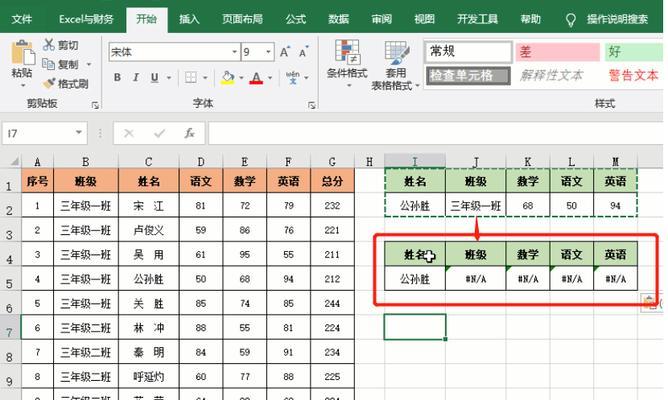Select the Format Painter brush
Viewport: 668px width, 400px height.
click(65, 83)
